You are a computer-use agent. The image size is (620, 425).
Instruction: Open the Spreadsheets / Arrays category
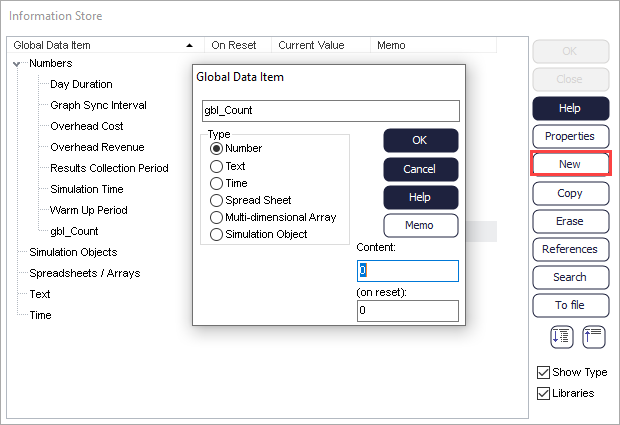click(x=84, y=273)
